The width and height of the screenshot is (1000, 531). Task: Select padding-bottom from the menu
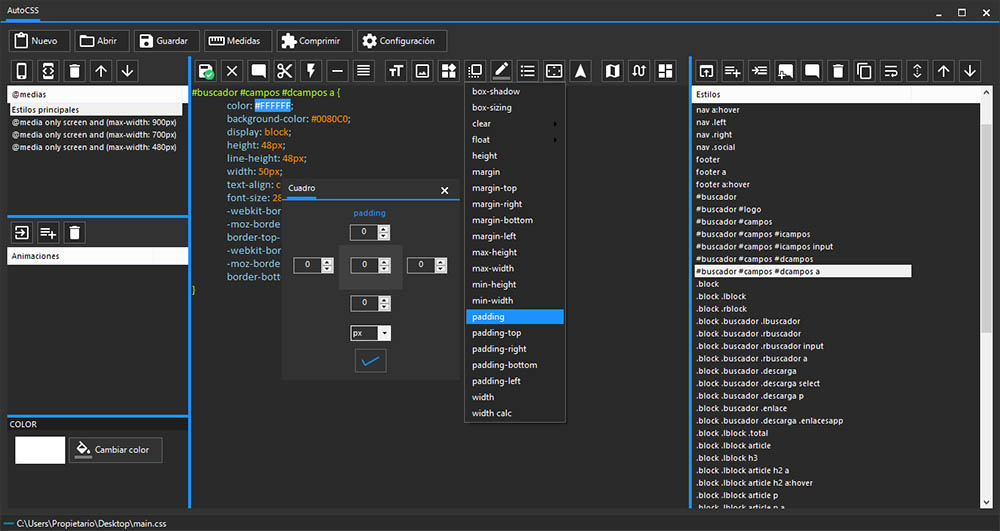(515, 365)
